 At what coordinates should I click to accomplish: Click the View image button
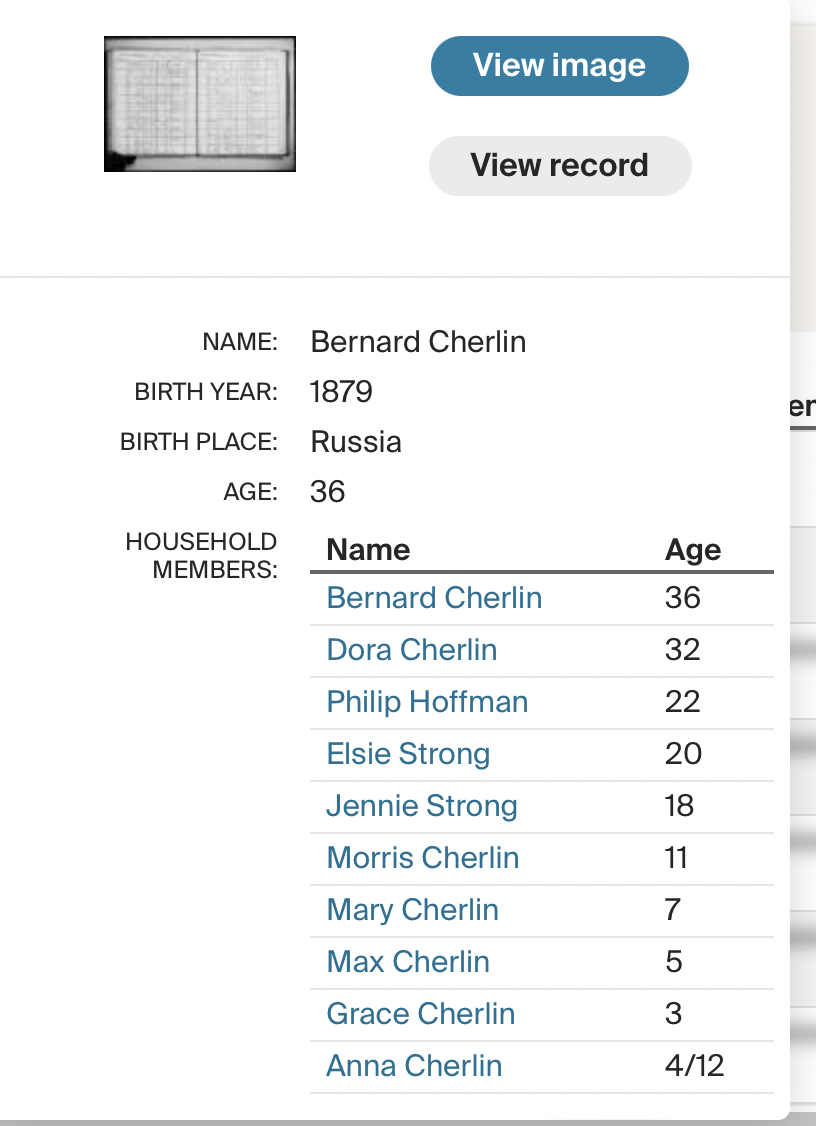click(x=559, y=65)
